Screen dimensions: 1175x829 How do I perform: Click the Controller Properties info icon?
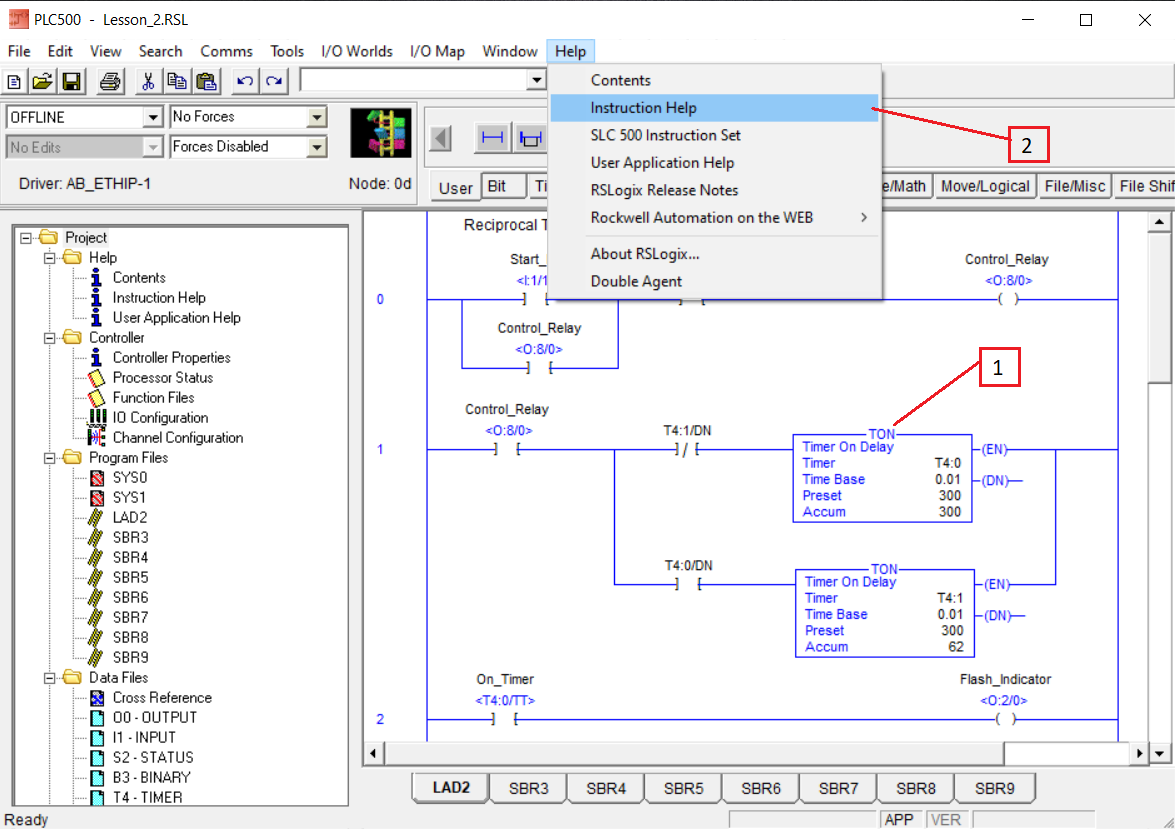pyautogui.click(x=96, y=358)
